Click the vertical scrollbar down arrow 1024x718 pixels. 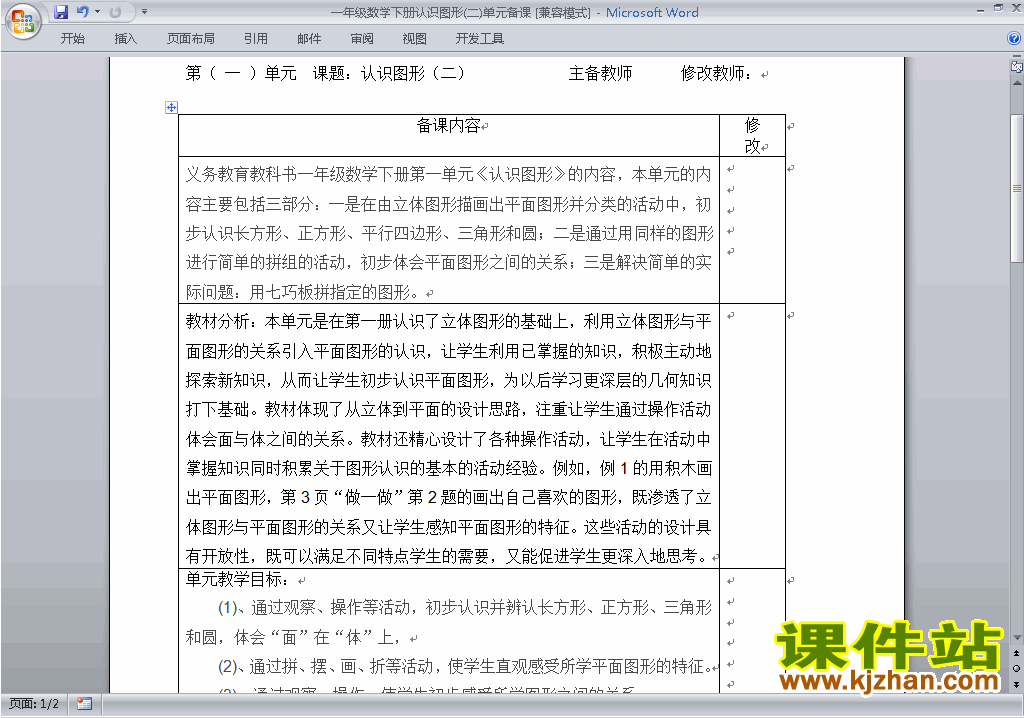coord(1017,638)
